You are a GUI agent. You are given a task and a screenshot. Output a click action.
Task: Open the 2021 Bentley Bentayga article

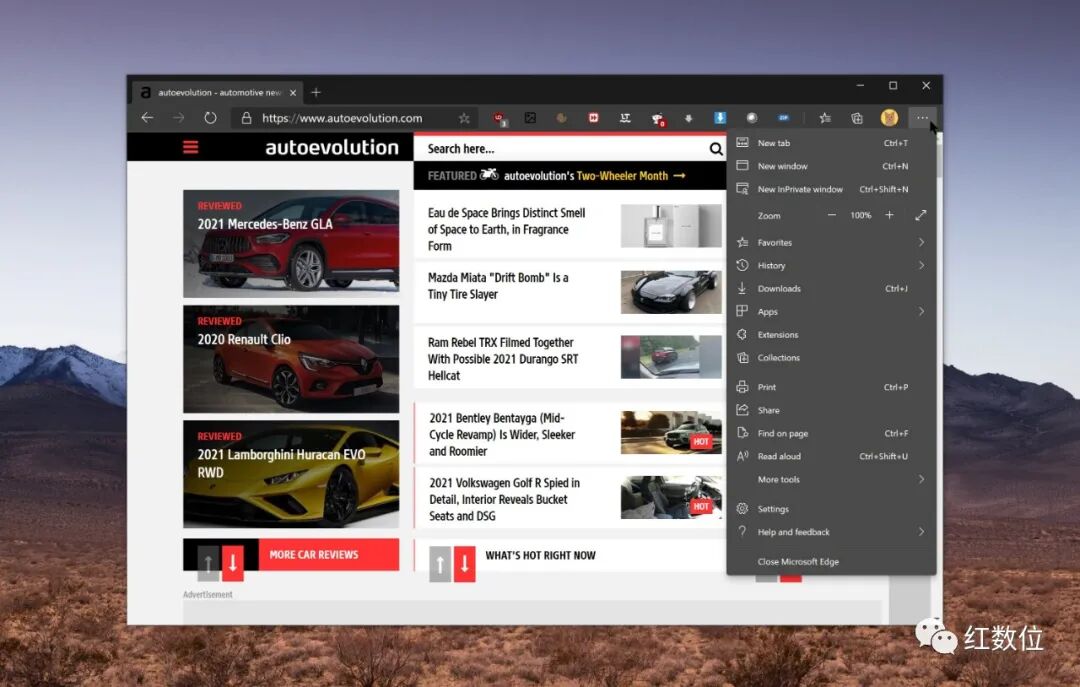click(502, 434)
